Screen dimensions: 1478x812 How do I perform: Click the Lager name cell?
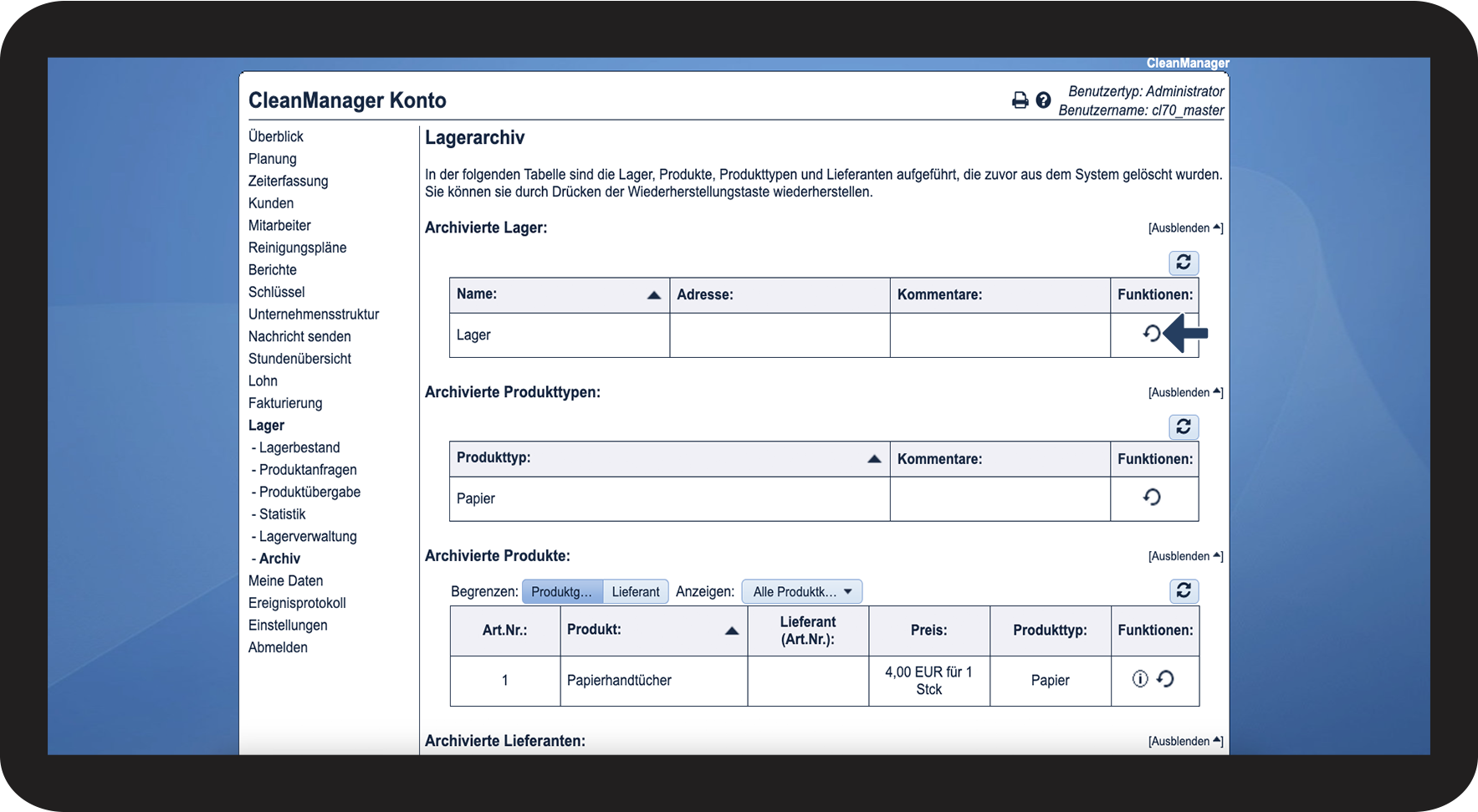[560, 335]
